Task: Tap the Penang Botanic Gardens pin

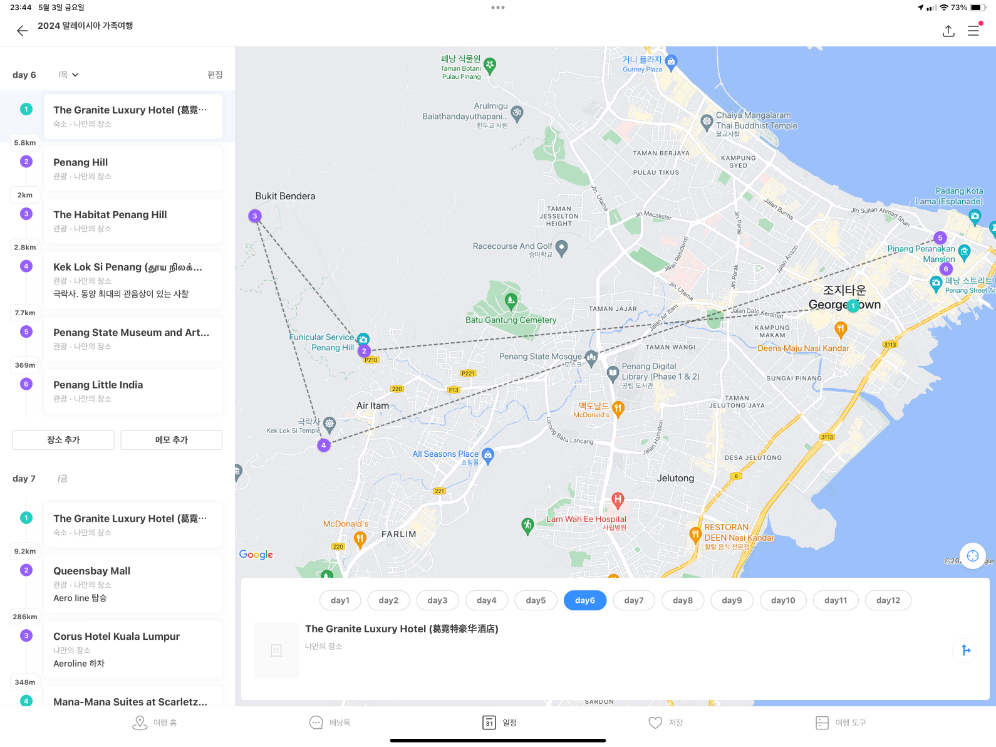Action: (490, 65)
